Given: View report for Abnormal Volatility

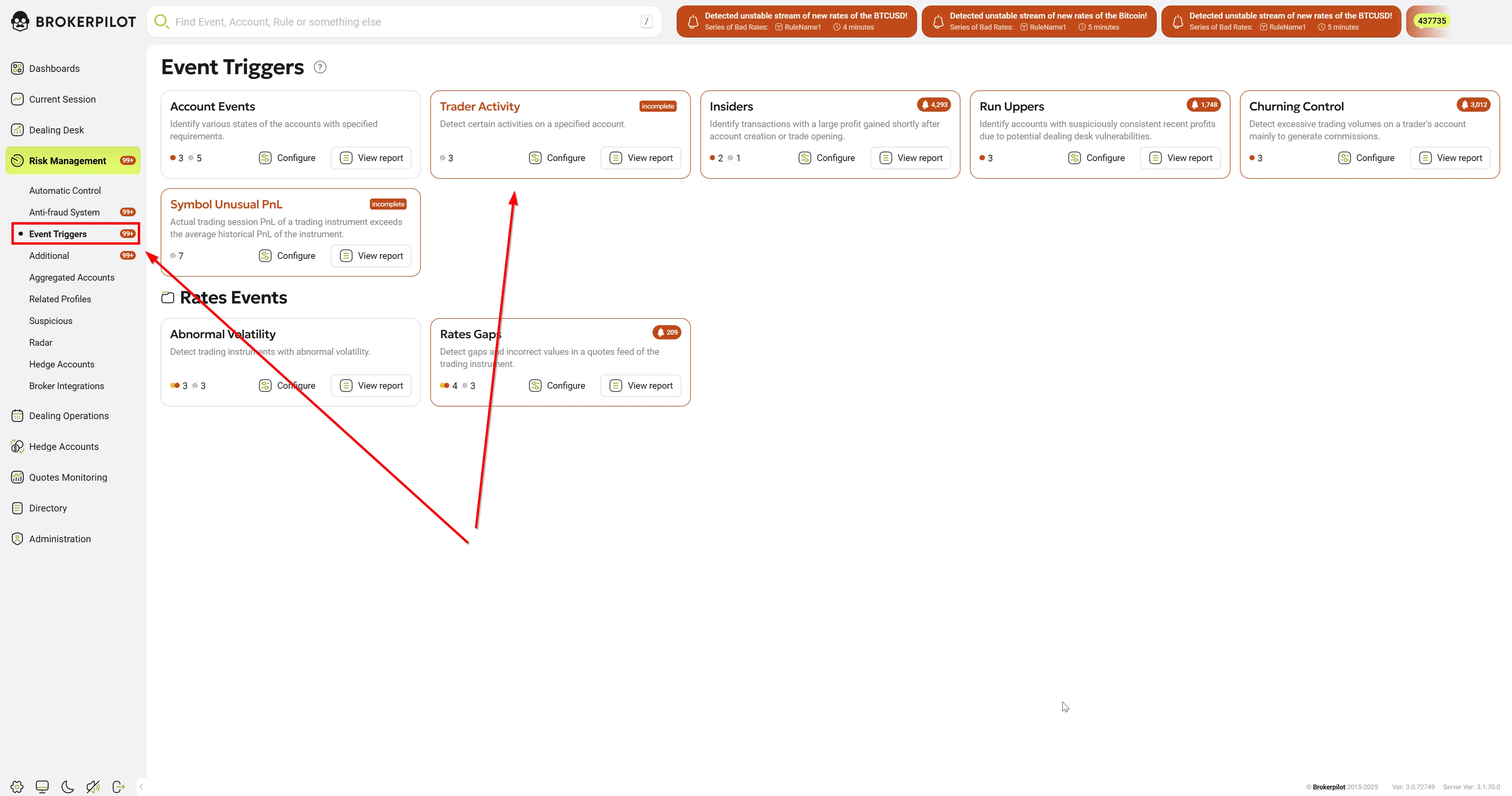Looking at the screenshot, I should click(371, 386).
